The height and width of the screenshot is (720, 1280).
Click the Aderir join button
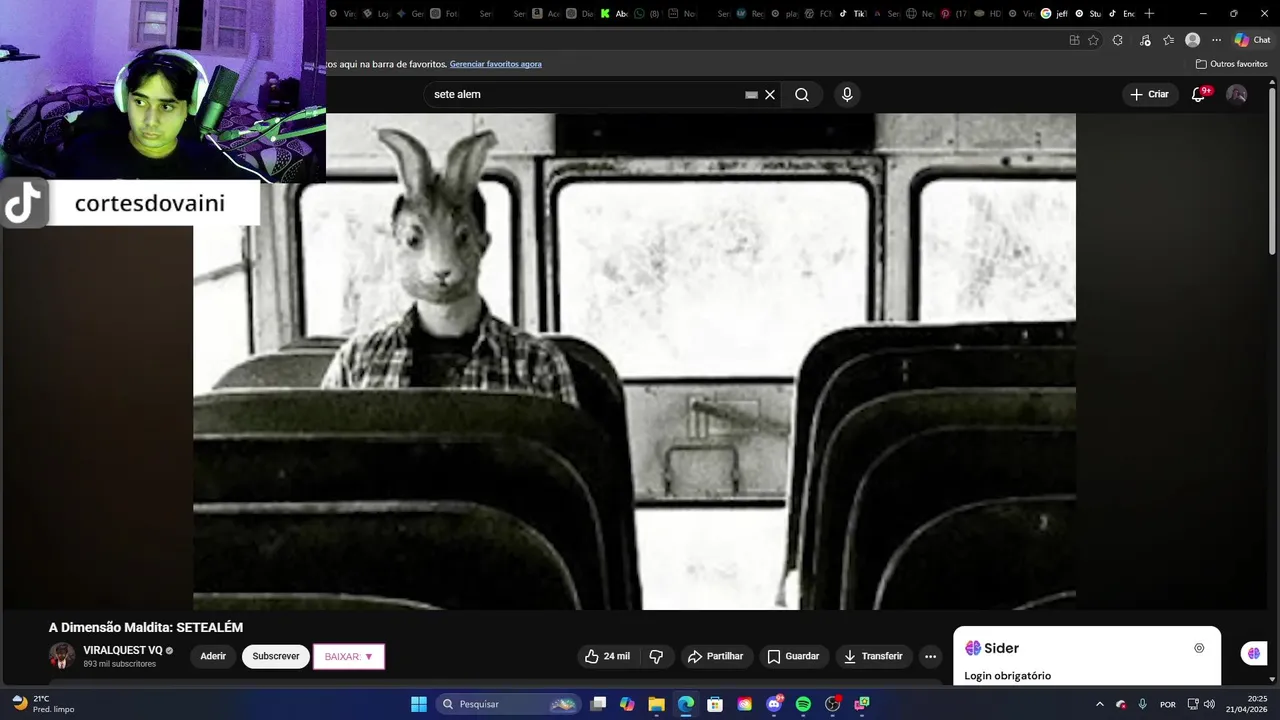click(x=213, y=656)
